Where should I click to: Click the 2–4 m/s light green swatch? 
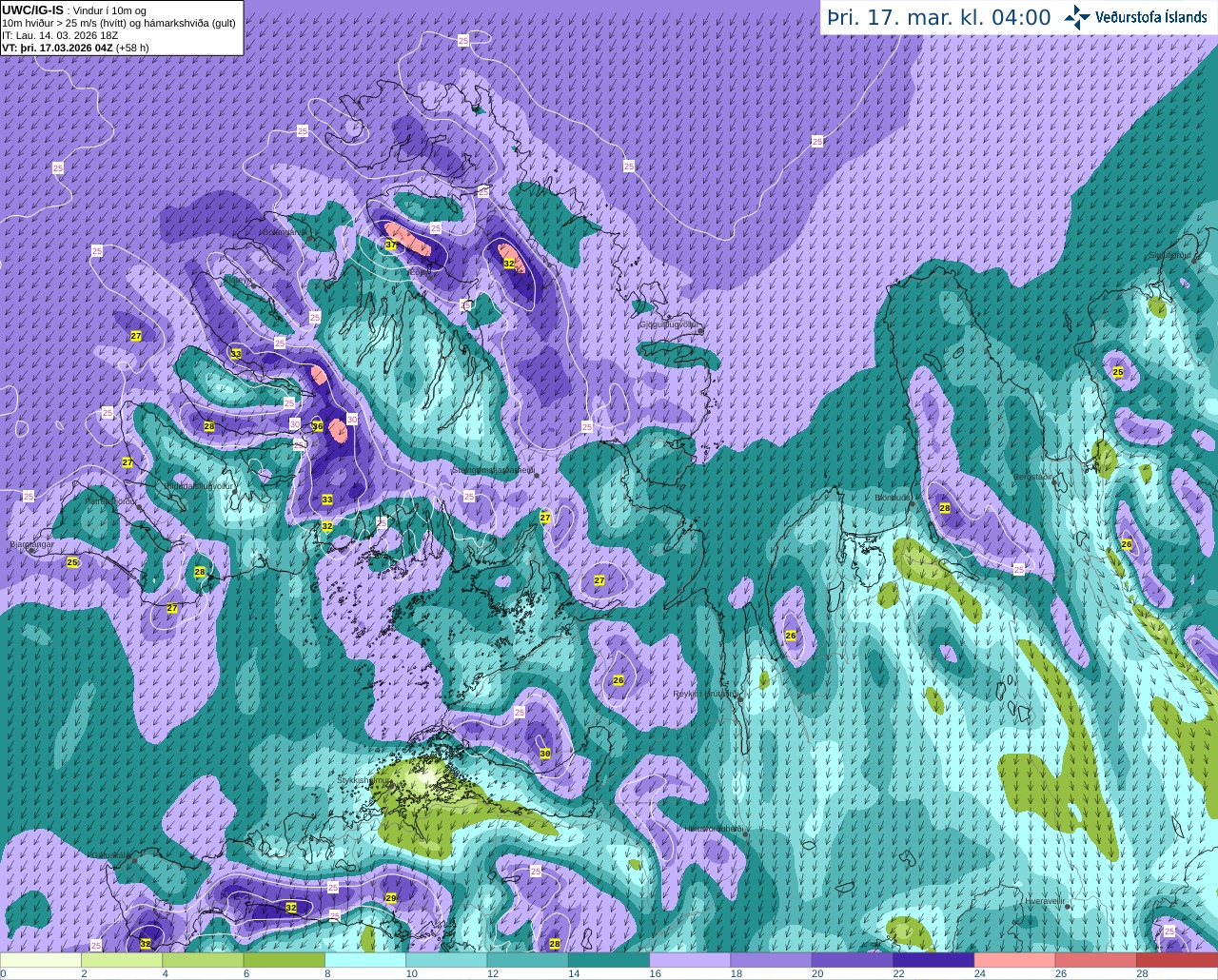[123, 959]
